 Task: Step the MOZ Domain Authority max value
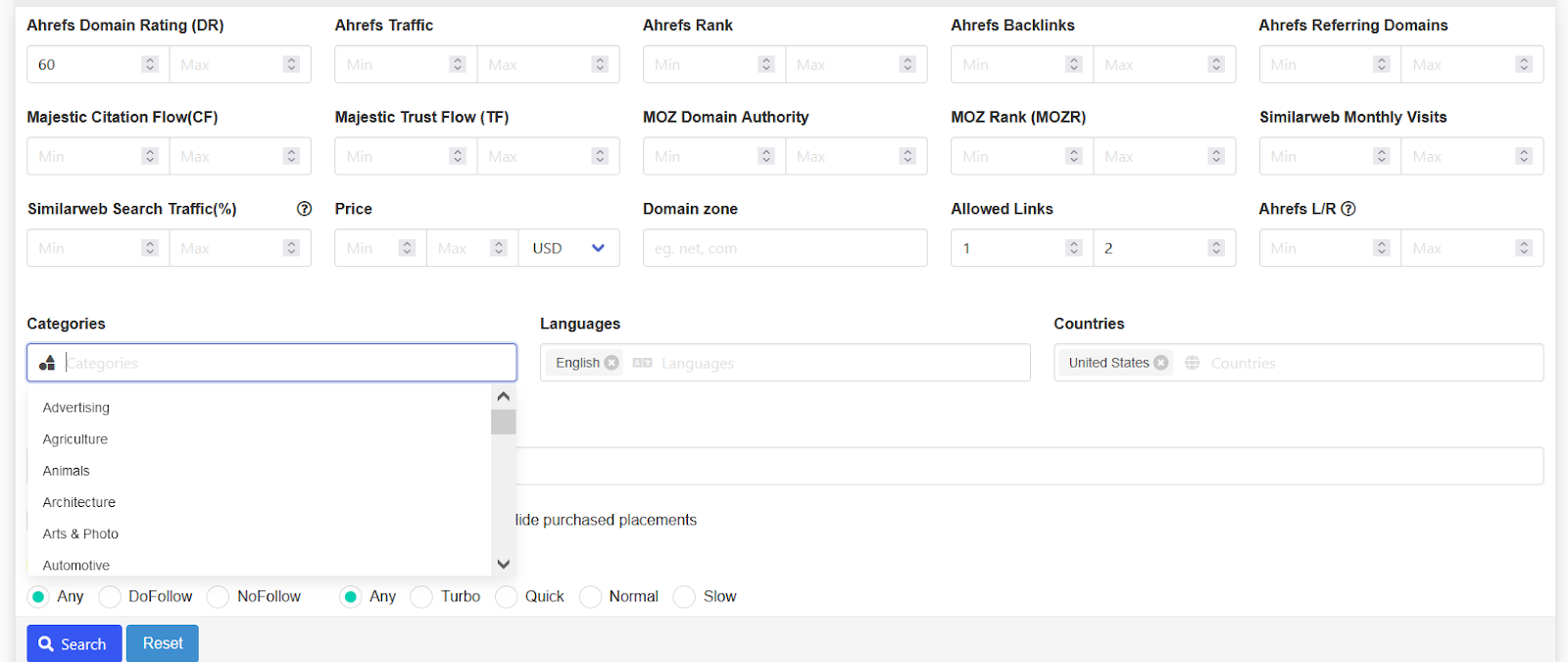[907, 156]
